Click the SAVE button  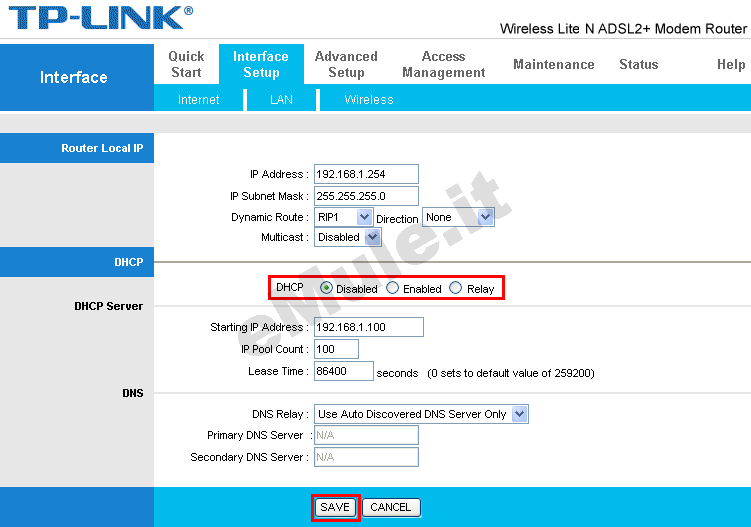click(335, 507)
